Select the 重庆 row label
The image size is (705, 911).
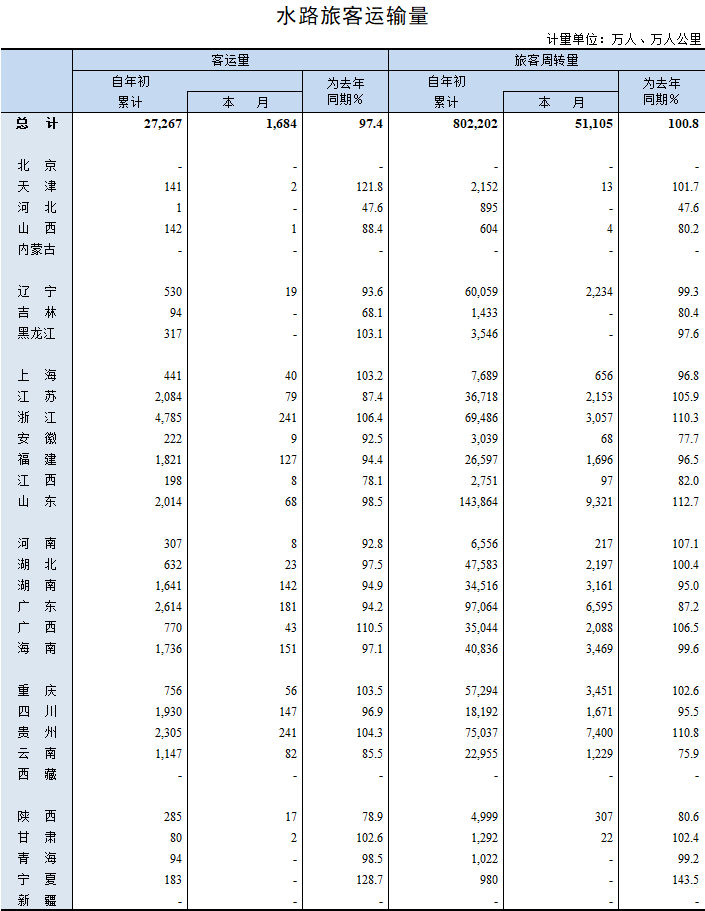click(36, 691)
